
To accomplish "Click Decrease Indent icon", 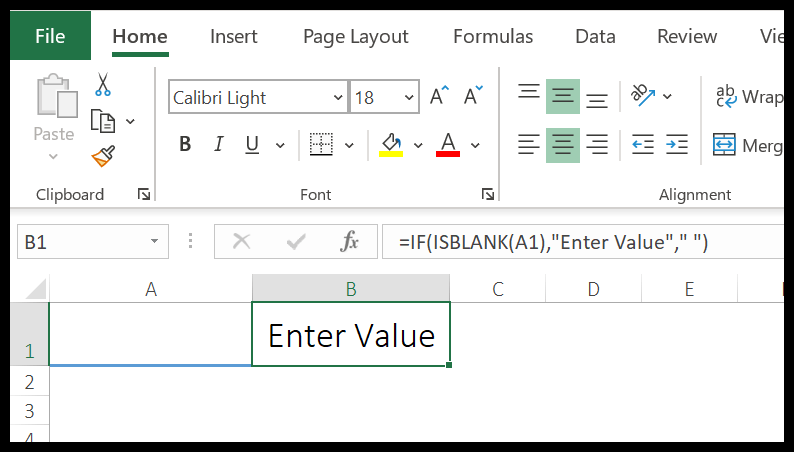I will click(x=643, y=145).
